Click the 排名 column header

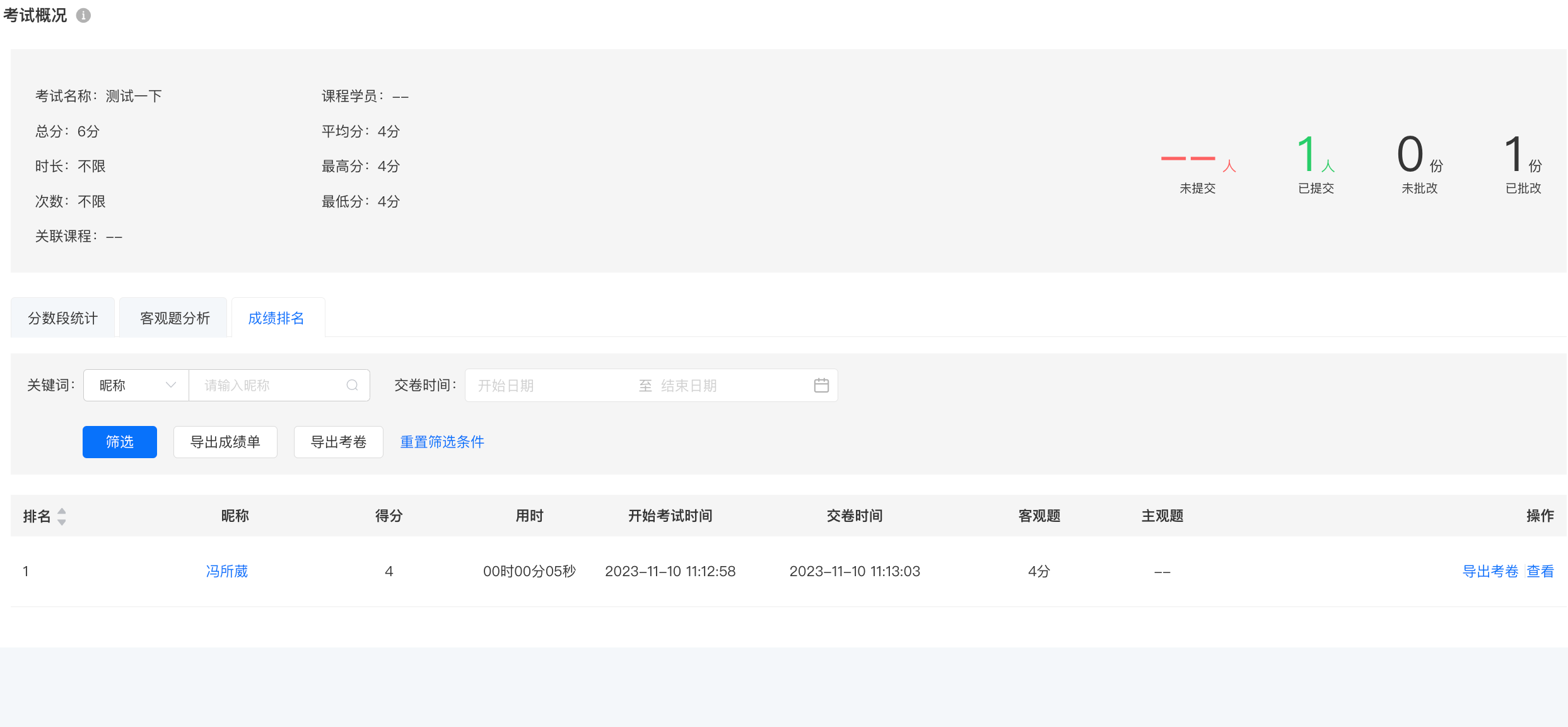[37, 516]
